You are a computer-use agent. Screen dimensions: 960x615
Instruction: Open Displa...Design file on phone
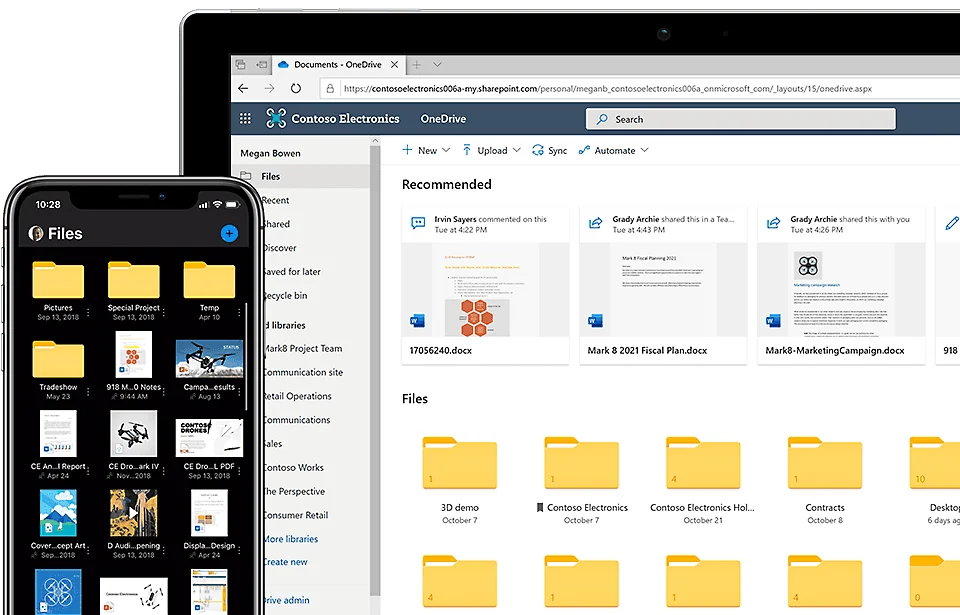[209, 513]
